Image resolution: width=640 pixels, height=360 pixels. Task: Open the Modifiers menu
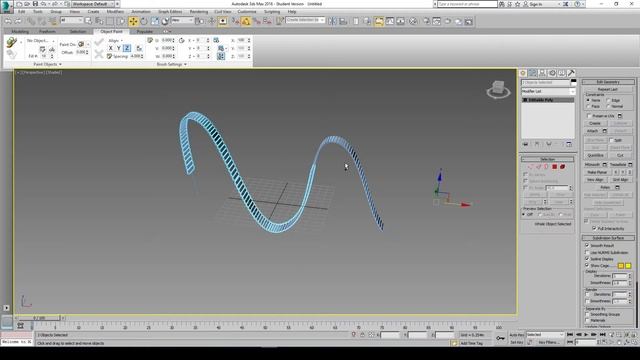pyautogui.click(x=115, y=11)
